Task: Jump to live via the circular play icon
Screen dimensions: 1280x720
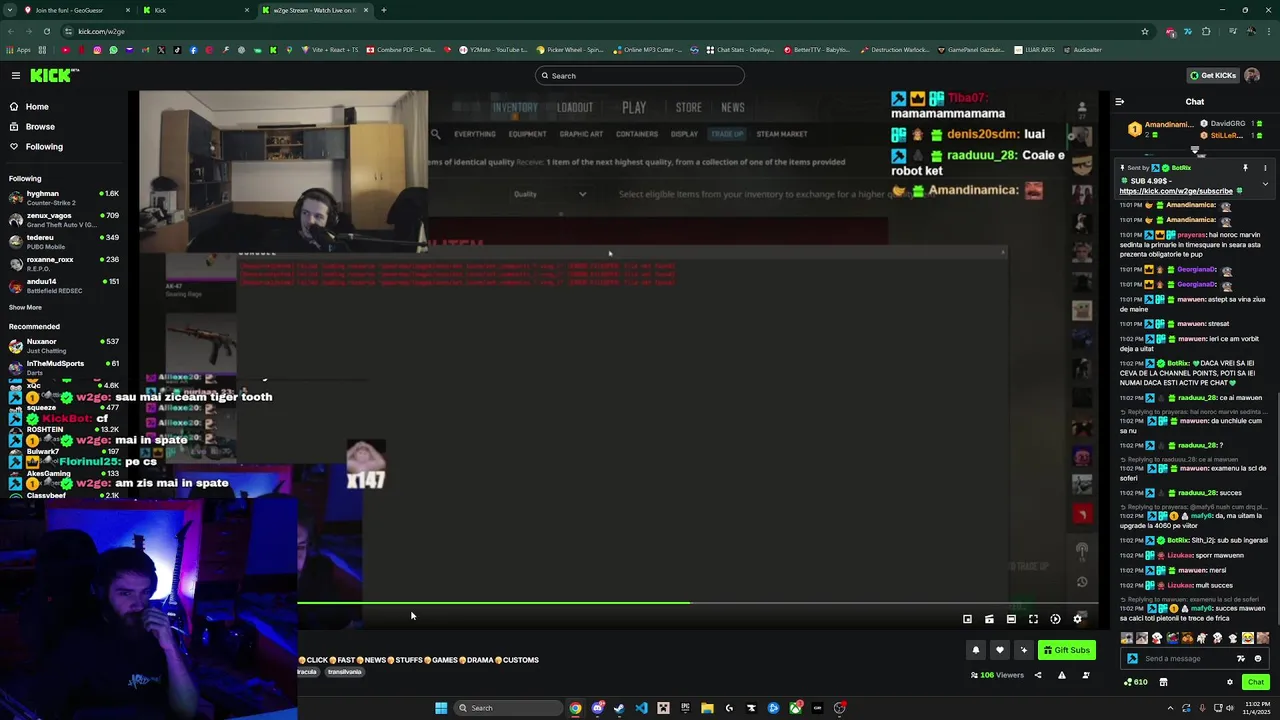Action: click(x=1055, y=619)
